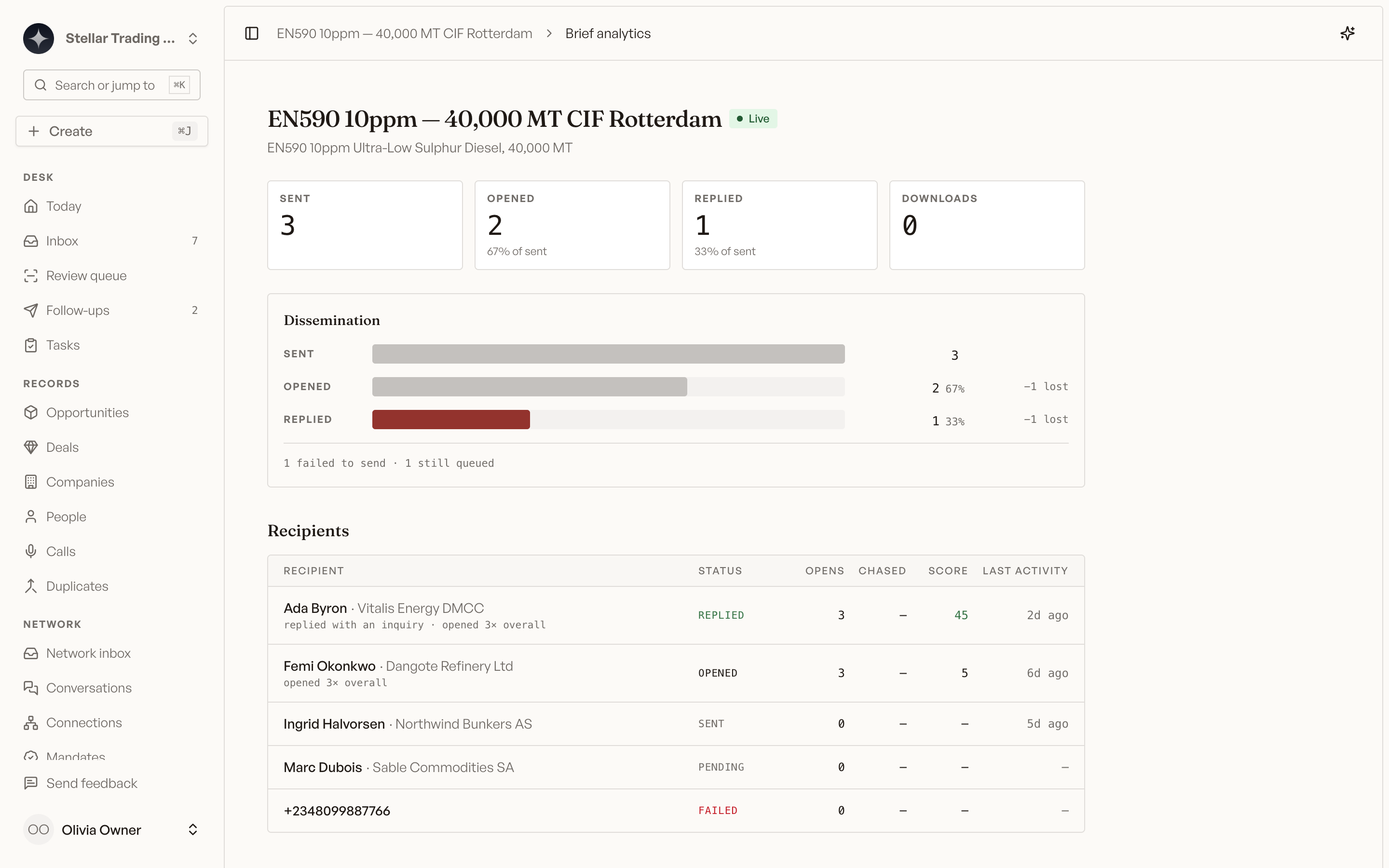Open Ada Byron recipient row

[676, 615]
